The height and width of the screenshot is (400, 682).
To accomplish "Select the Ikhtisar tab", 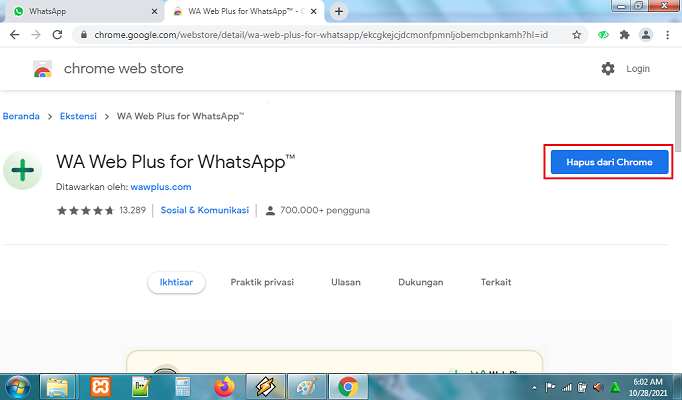I will (176, 282).
